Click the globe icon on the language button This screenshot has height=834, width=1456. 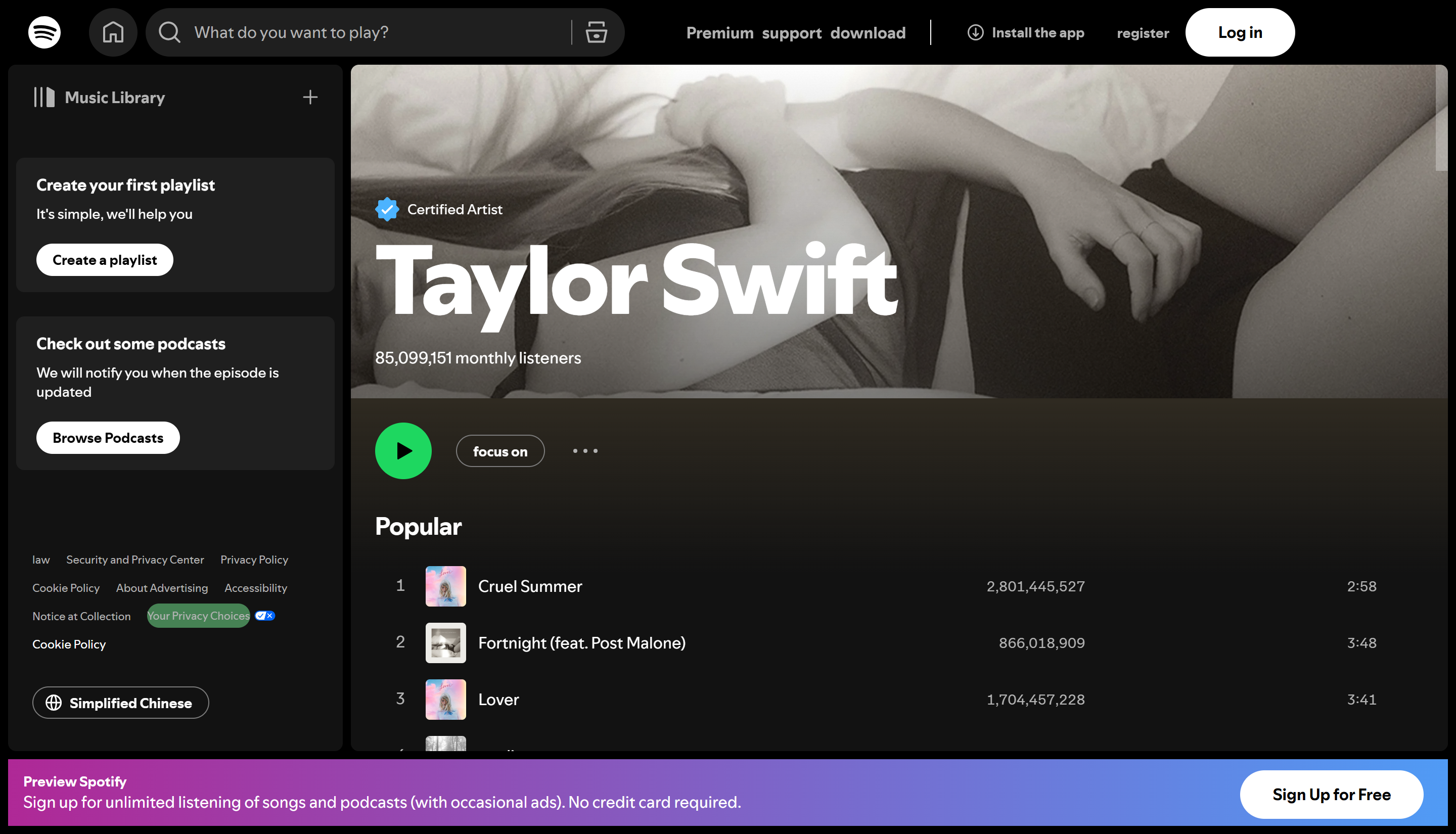(x=54, y=703)
